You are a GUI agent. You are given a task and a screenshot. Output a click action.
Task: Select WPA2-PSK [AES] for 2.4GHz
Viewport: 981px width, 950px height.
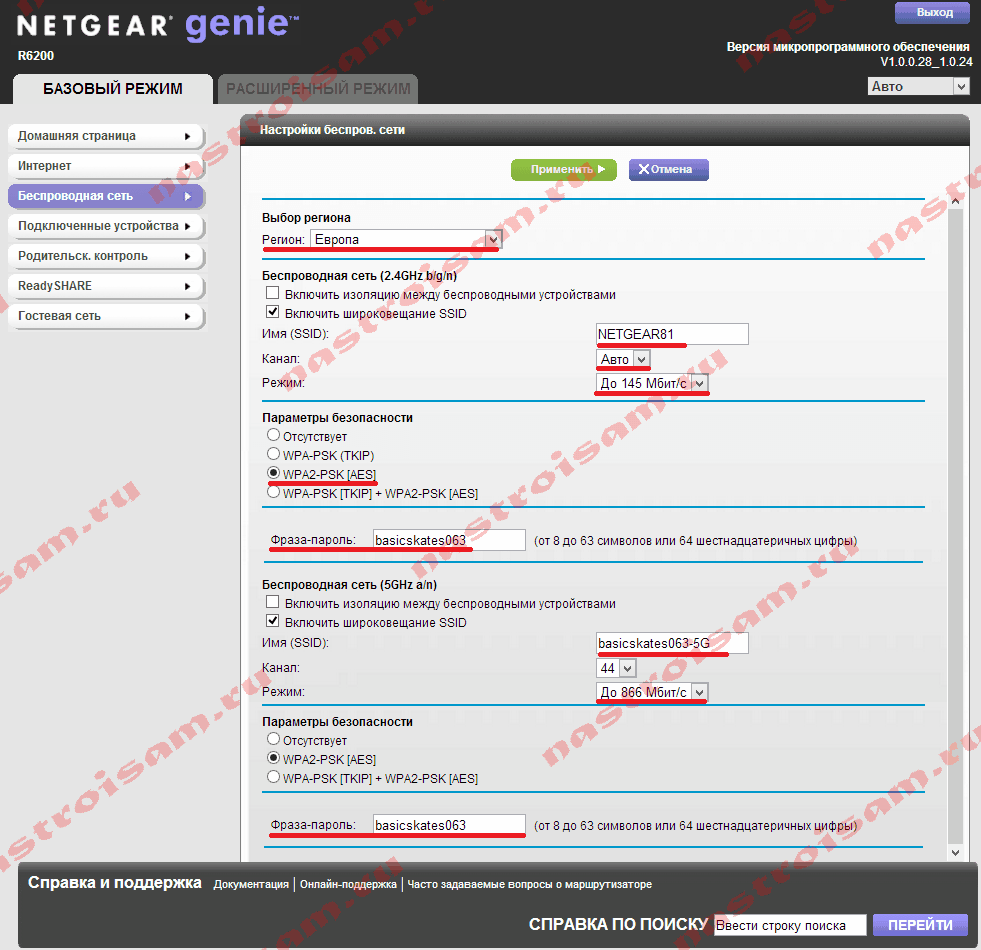click(273, 472)
